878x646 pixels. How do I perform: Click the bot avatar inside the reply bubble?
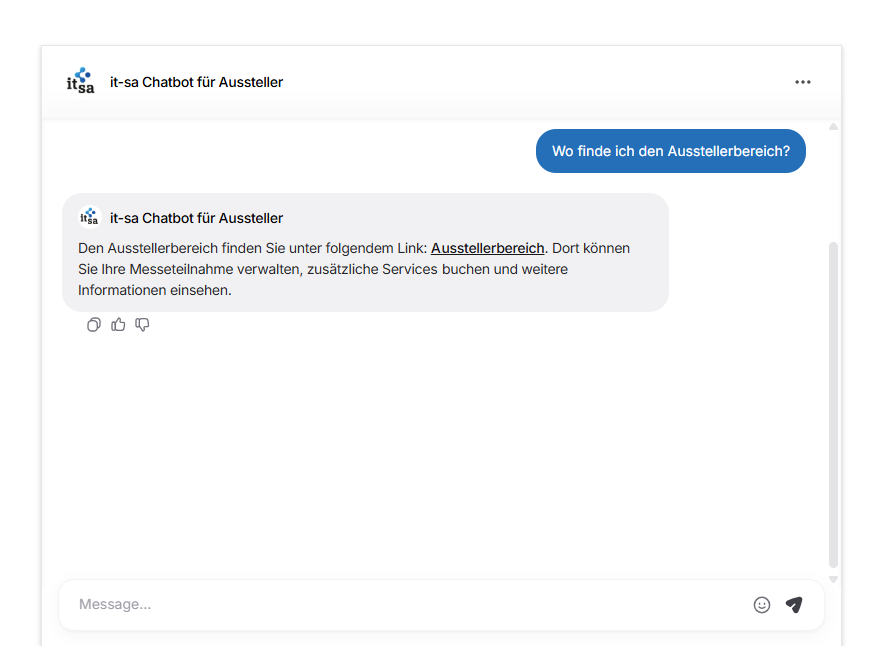[x=90, y=217]
